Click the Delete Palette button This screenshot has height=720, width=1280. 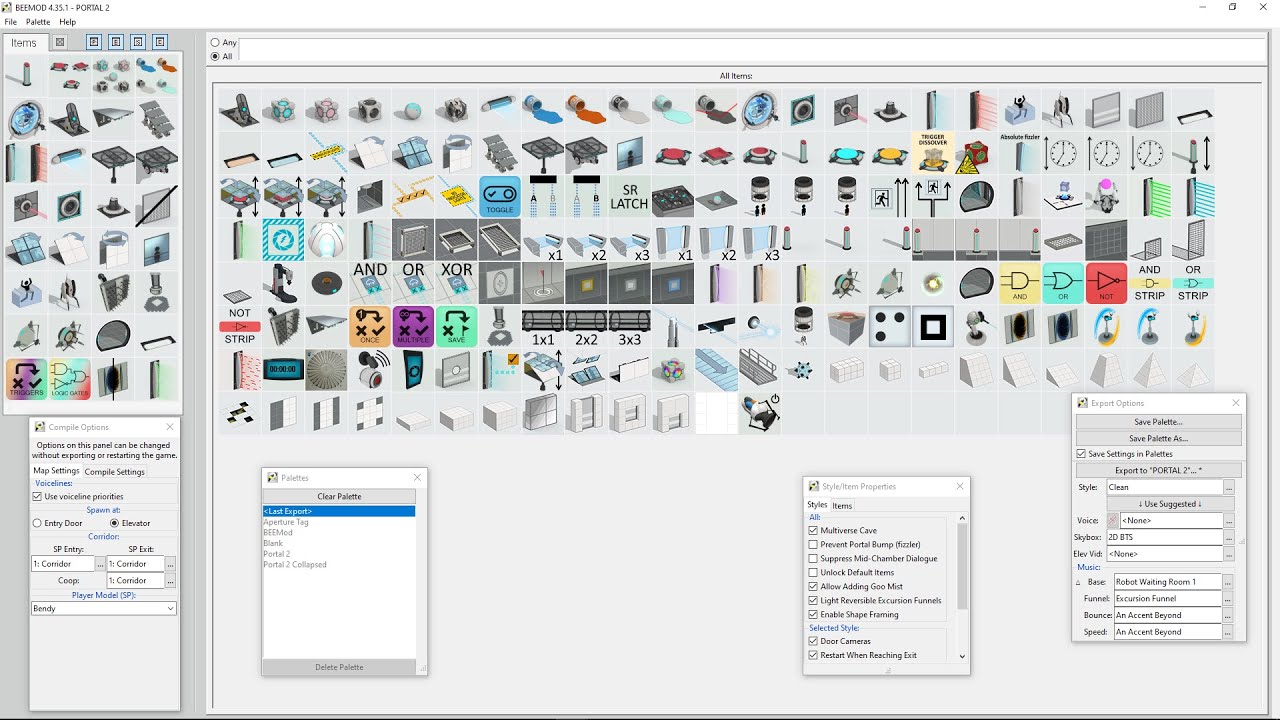[339, 667]
